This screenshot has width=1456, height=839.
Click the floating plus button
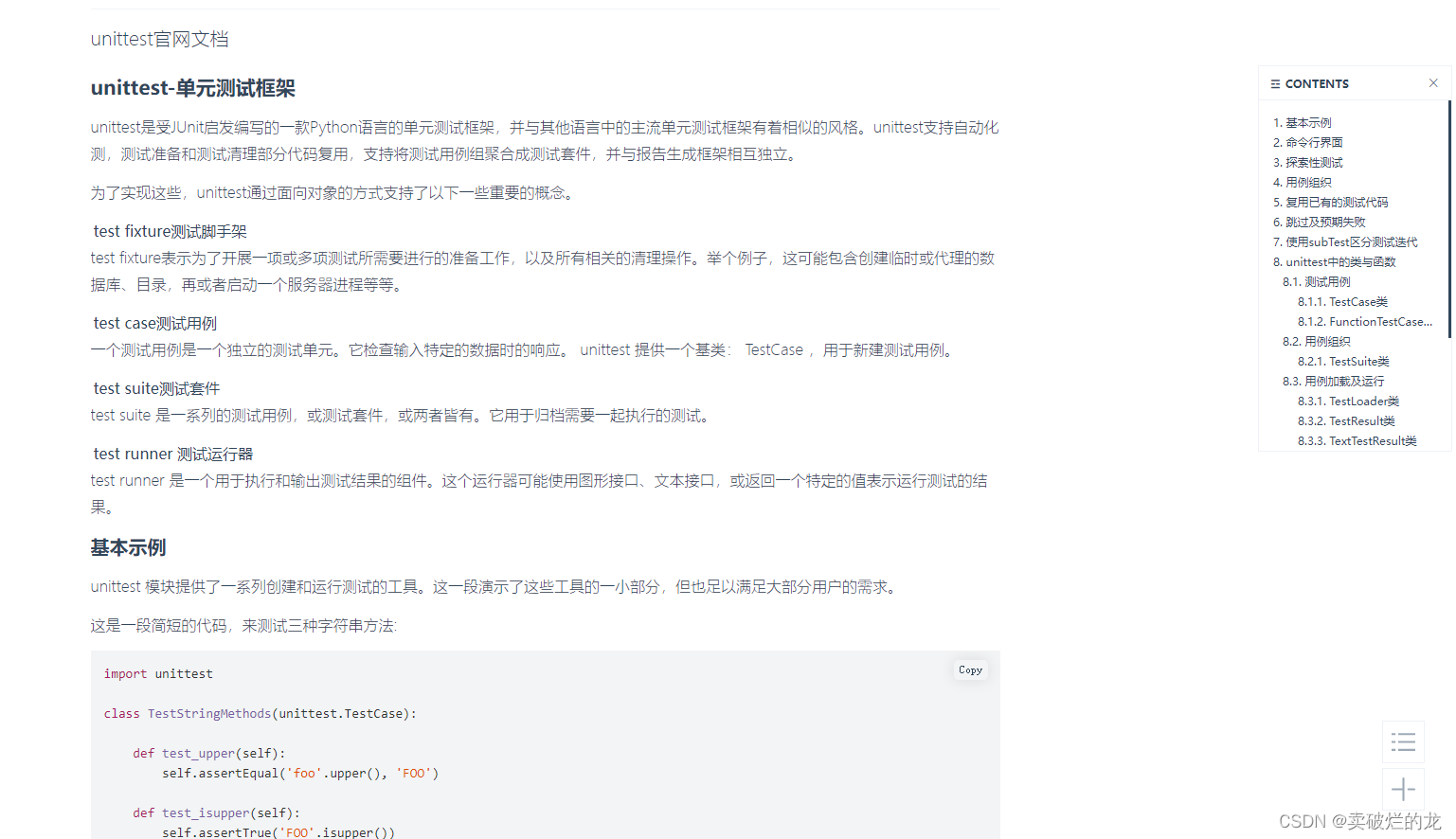pyautogui.click(x=1403, y=789)
